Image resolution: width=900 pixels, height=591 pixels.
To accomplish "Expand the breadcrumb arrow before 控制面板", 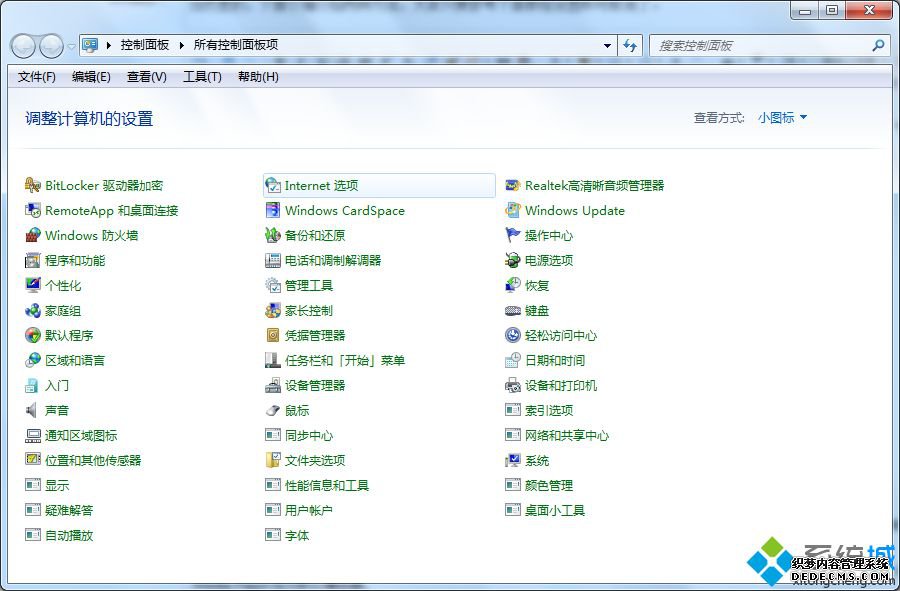I will point(108,45).
